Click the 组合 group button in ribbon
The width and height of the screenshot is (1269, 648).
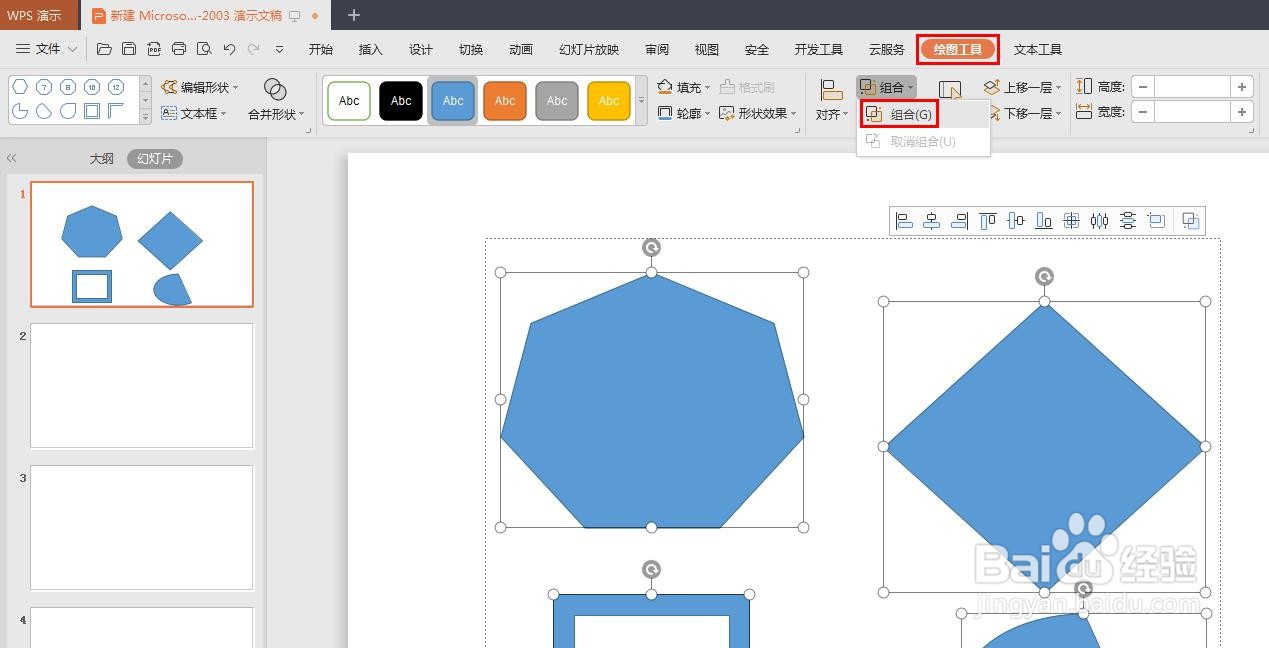pyautogui.click(x=886, y=87)
